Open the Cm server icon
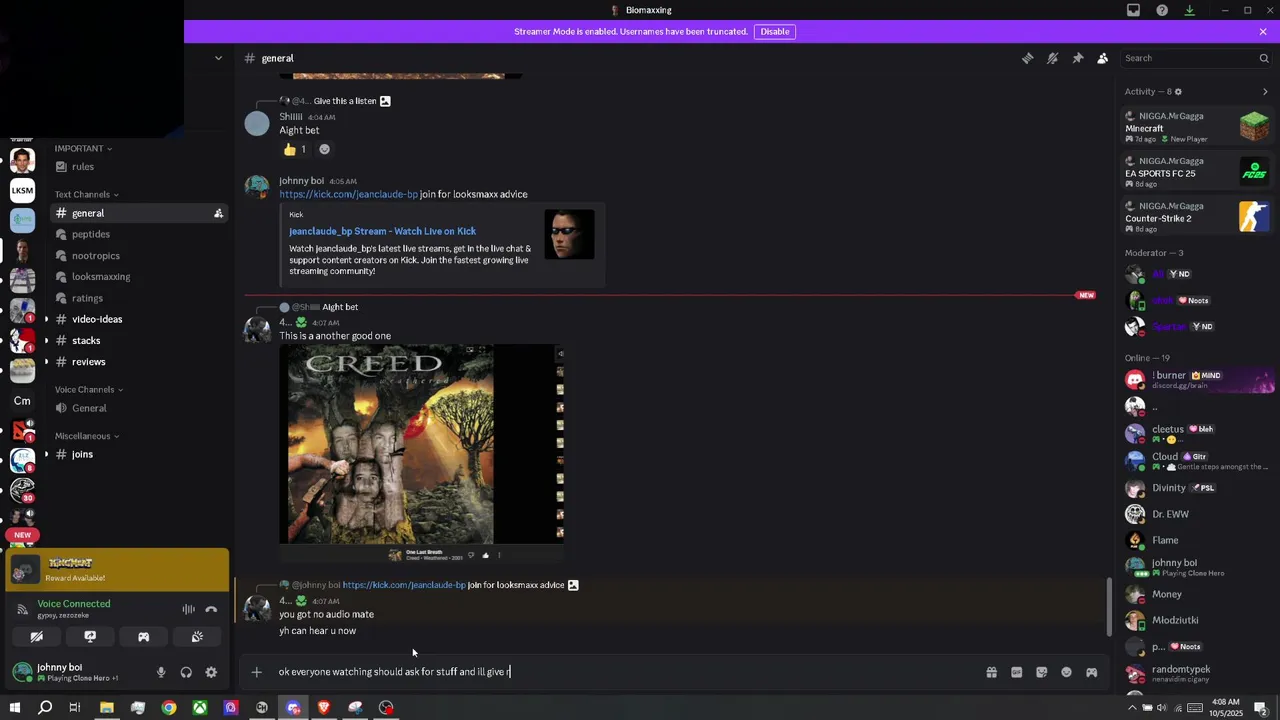This screenshot has height=720, width=1280. click(22, 401)
